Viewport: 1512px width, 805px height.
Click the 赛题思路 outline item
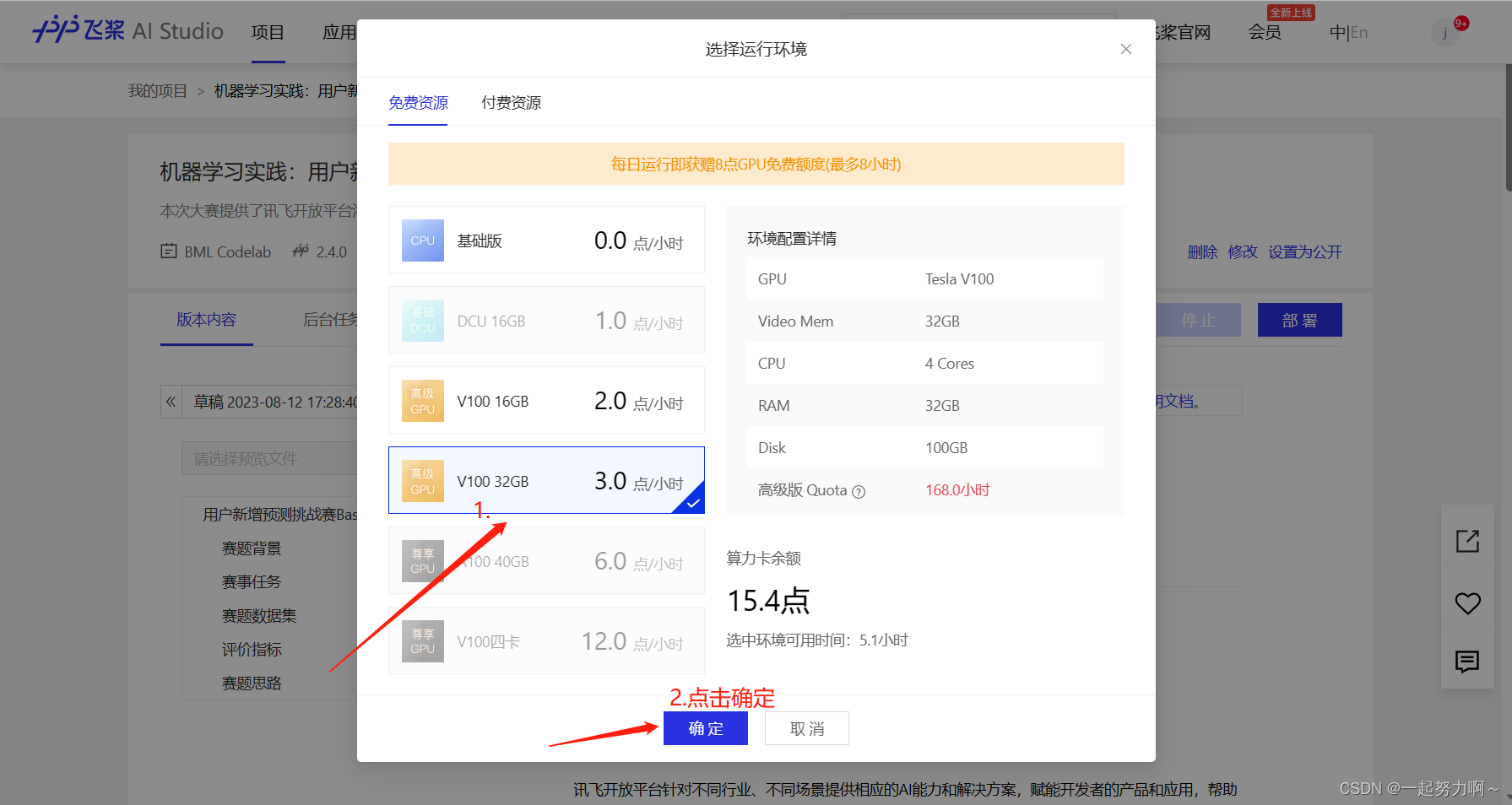[252, 683]
